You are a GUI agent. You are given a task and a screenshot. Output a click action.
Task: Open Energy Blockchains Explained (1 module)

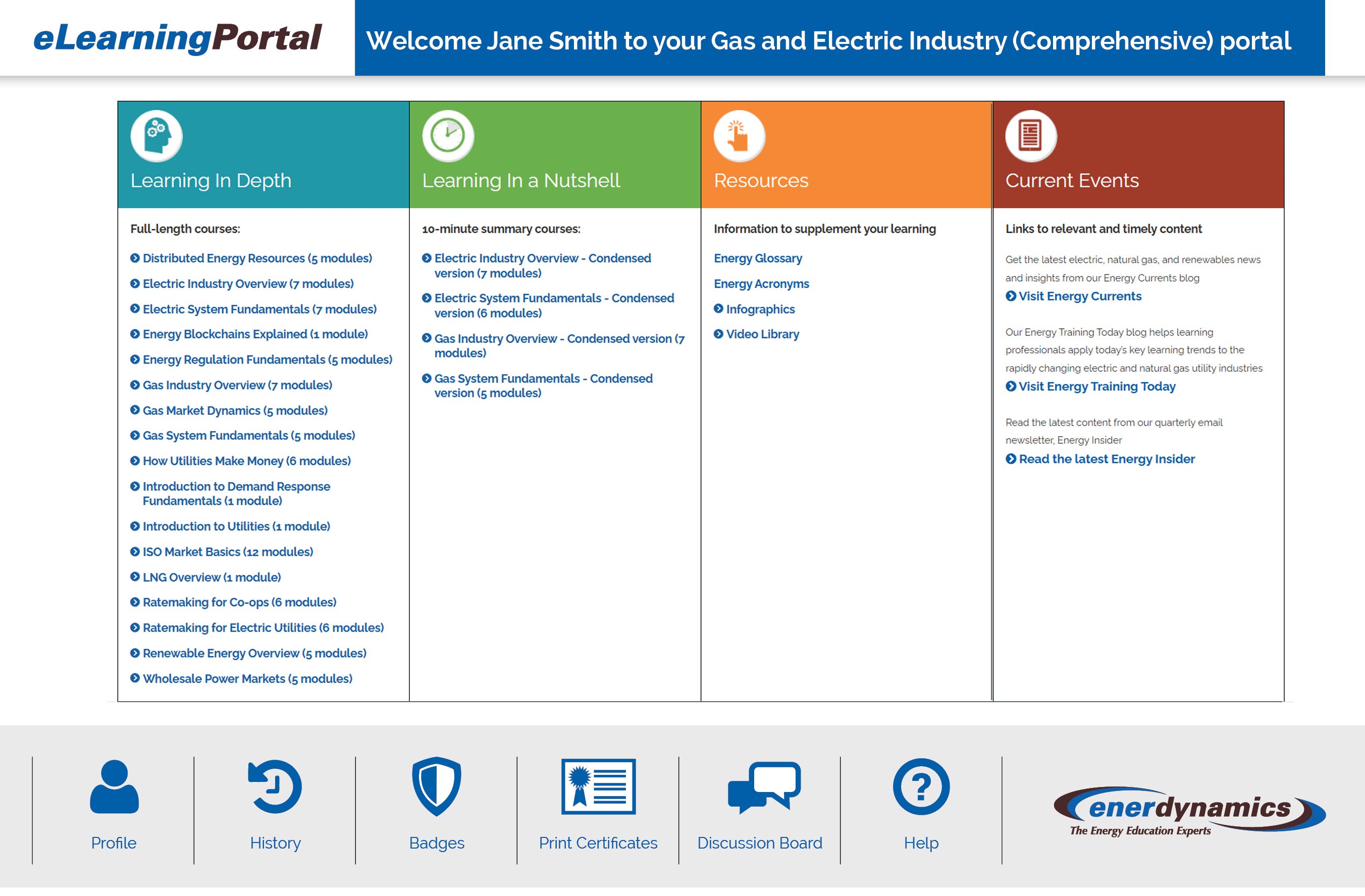coord(255,334)
